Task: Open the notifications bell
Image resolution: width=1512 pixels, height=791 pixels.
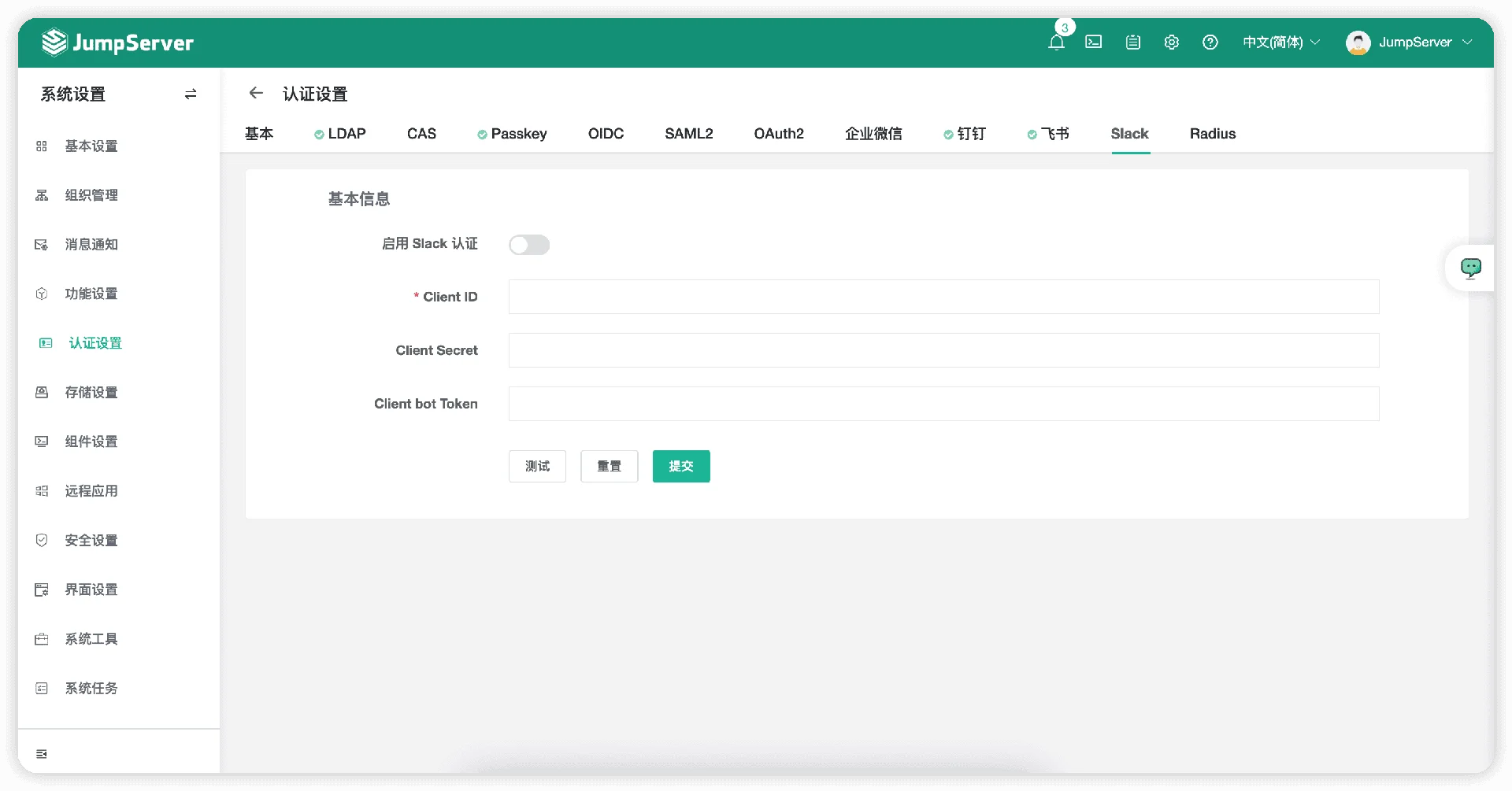Action: (x=1056, y=43)
